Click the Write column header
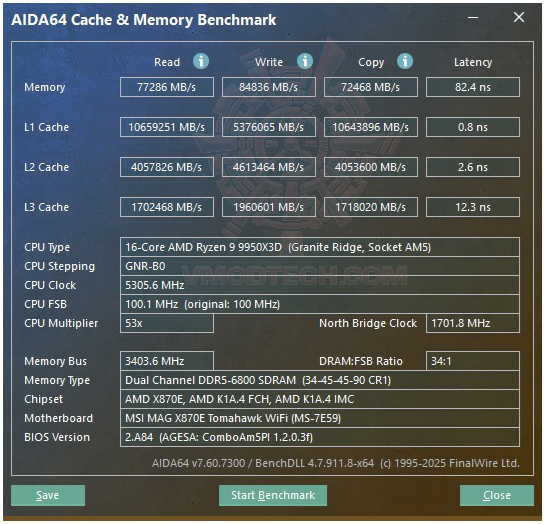544x524 pixels. coord(269,62)
